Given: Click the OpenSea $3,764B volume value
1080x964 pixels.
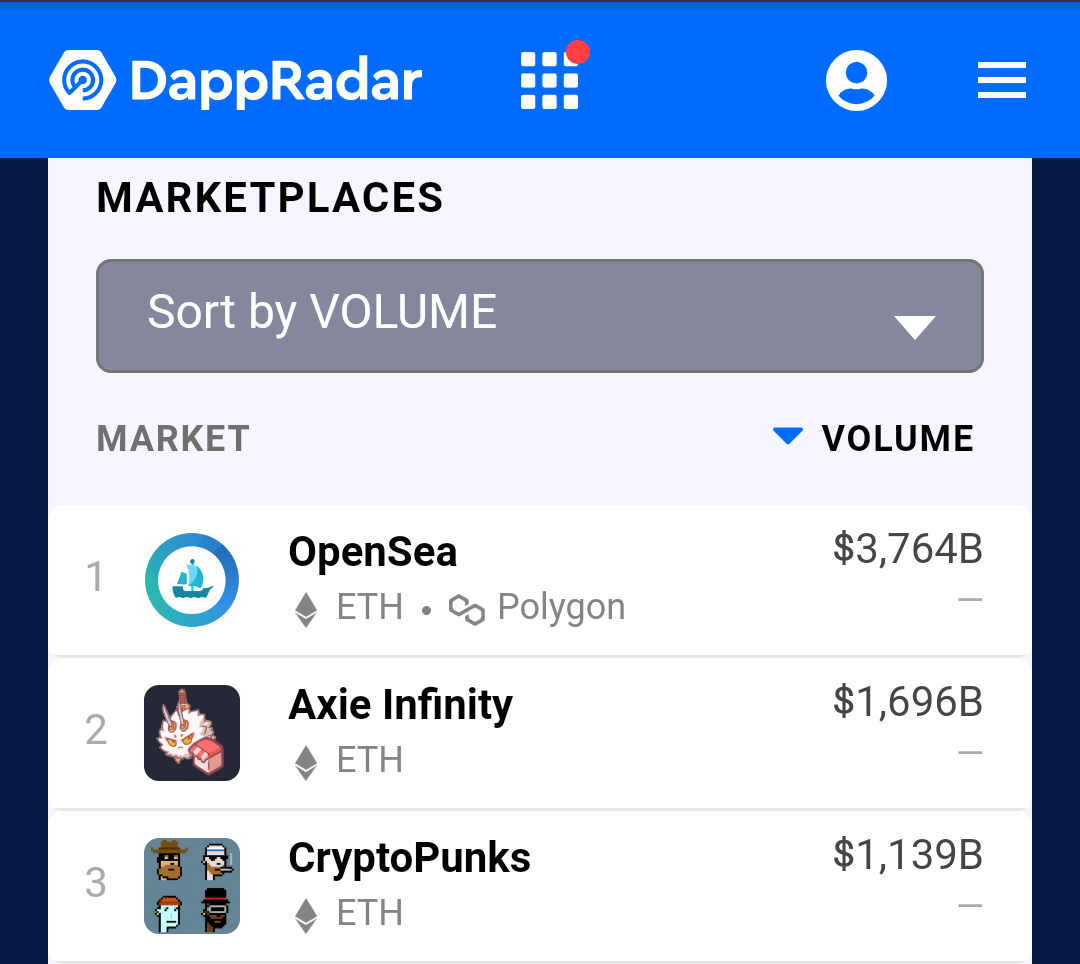Looking at the screenshot, I should pyautogui.click(x=908, y=549).
